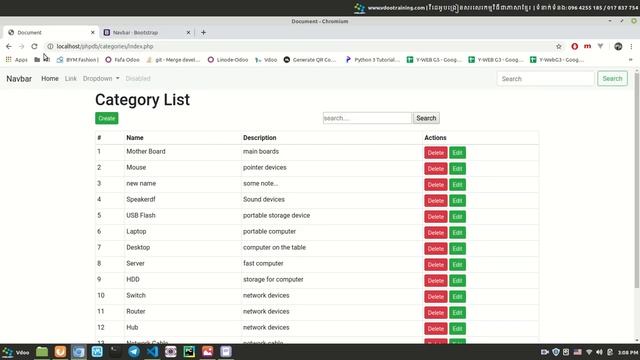640x360 pixels.
Task: Open the red Opera-style extension icon
Action: tap(575, 47)
